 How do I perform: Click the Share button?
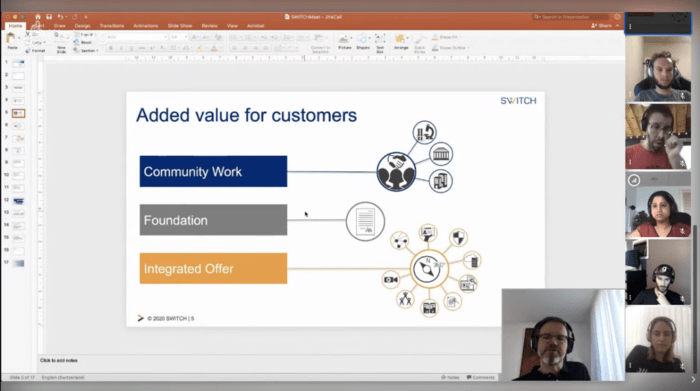pos(602,26)
